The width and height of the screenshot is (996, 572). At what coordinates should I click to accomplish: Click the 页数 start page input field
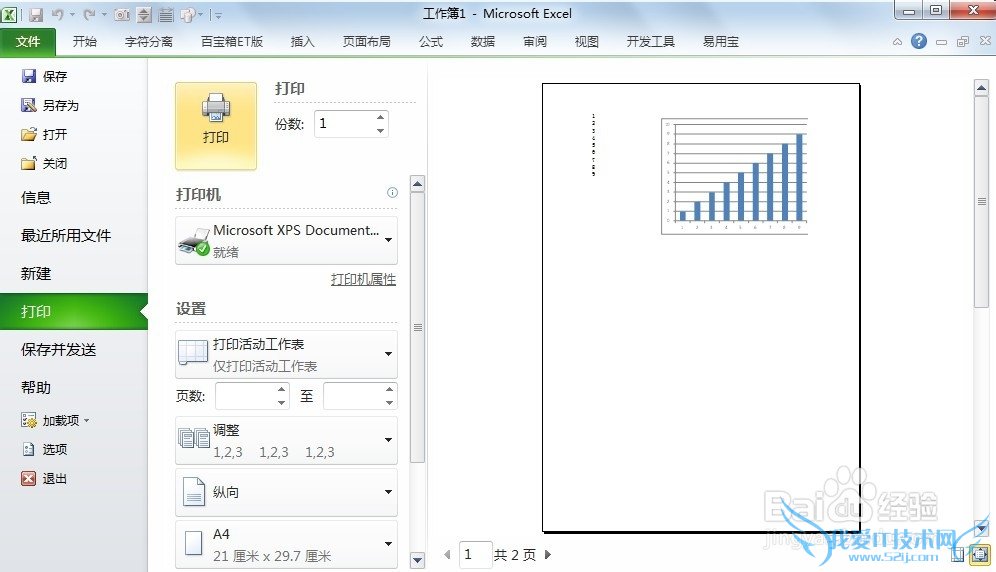246,396
